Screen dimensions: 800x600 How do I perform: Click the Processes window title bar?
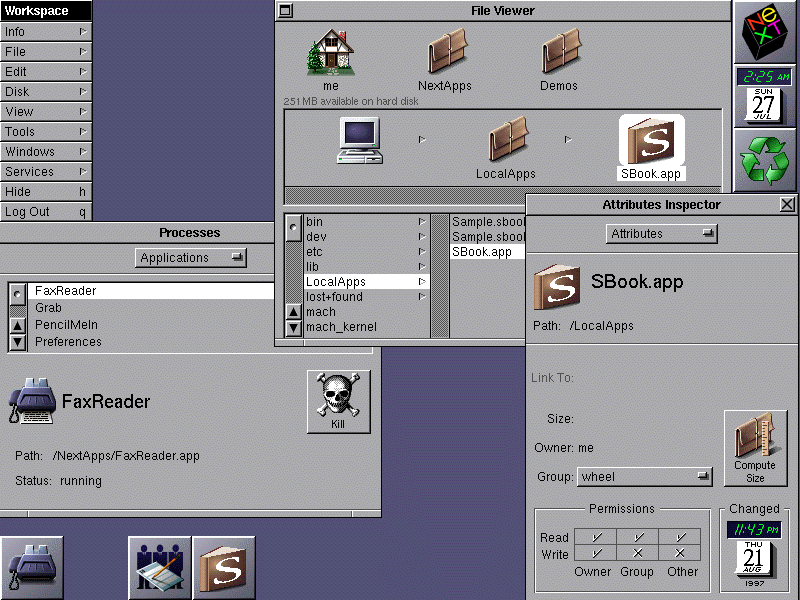coord(138,233)
